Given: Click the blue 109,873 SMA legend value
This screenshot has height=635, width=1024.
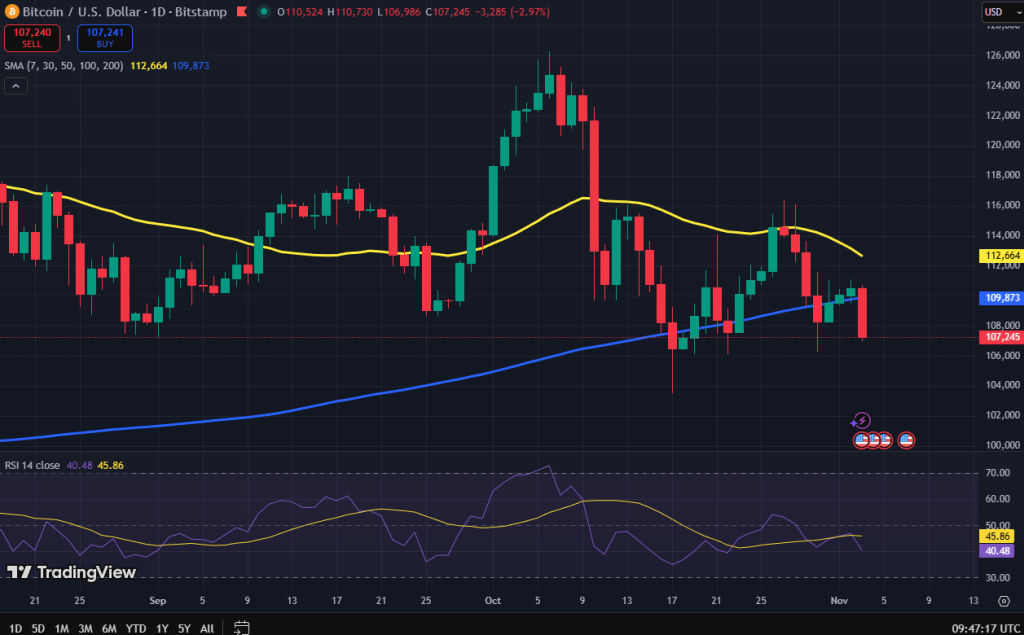Looking at the screenshot, I should [x=191, y=65].
